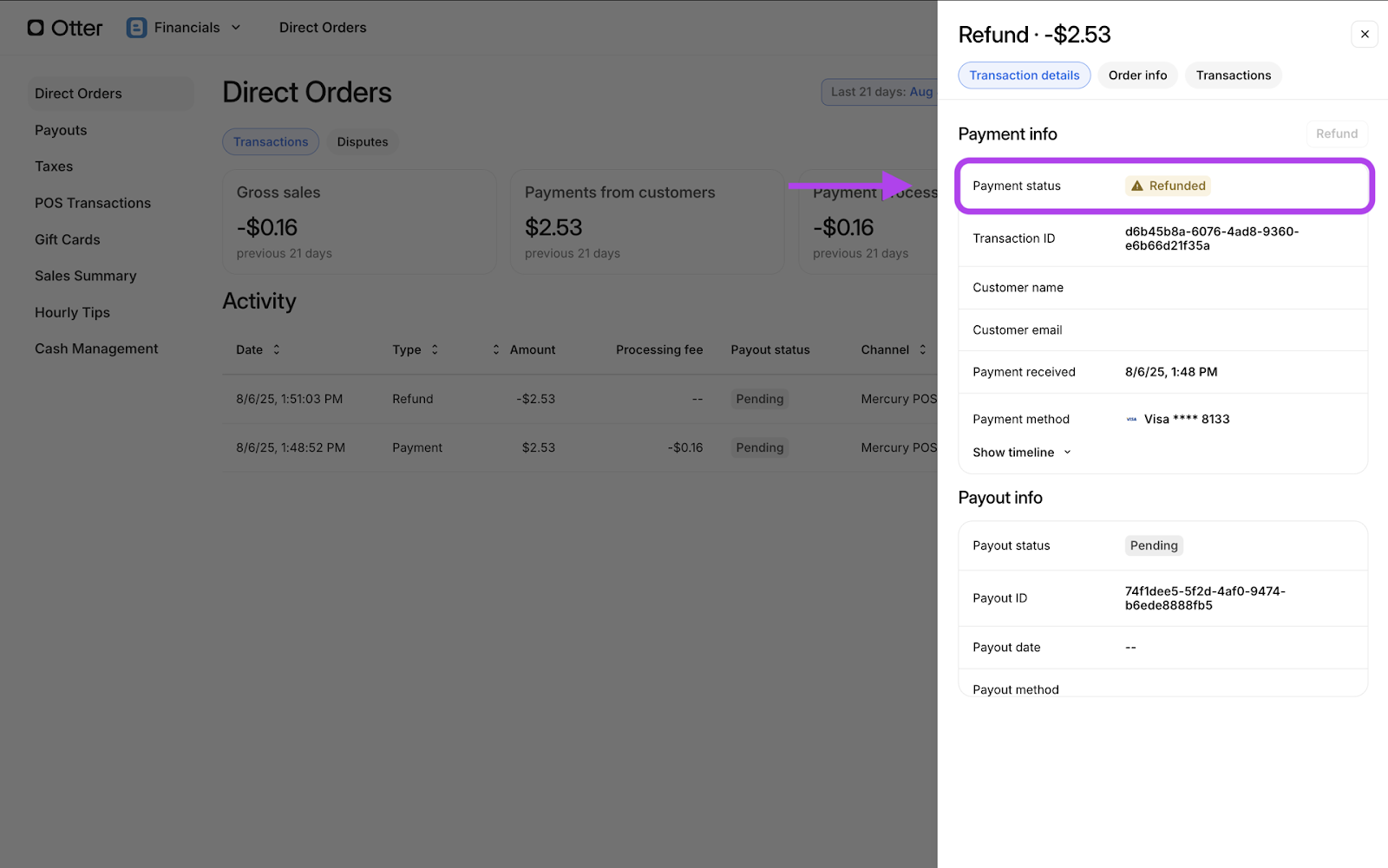Open the Financials dropdown menu
Screen dimensions: 1388x868
tap(235, 28)
